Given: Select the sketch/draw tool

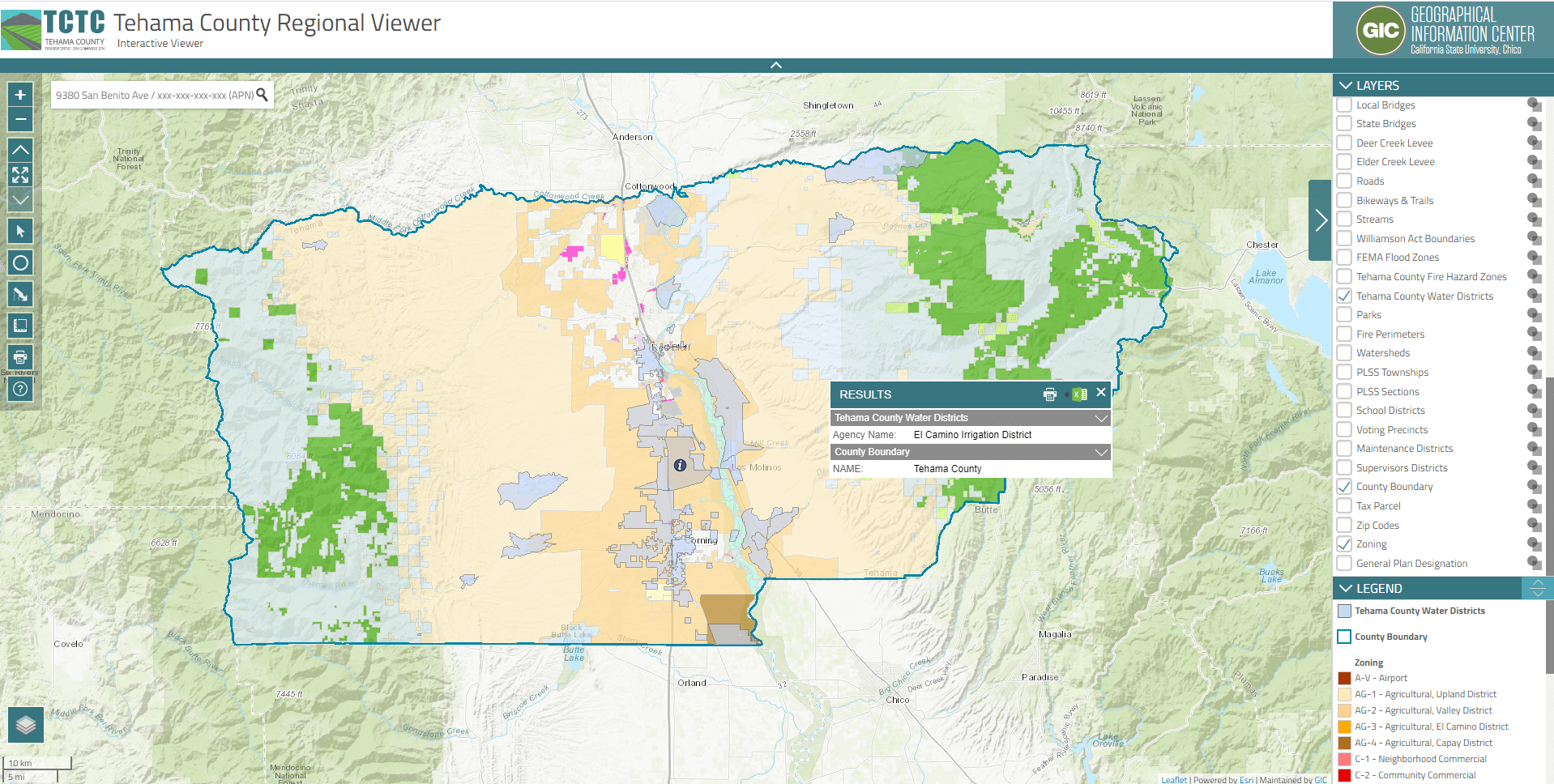Looking at the screenshot, I should [x=20, y=294].
